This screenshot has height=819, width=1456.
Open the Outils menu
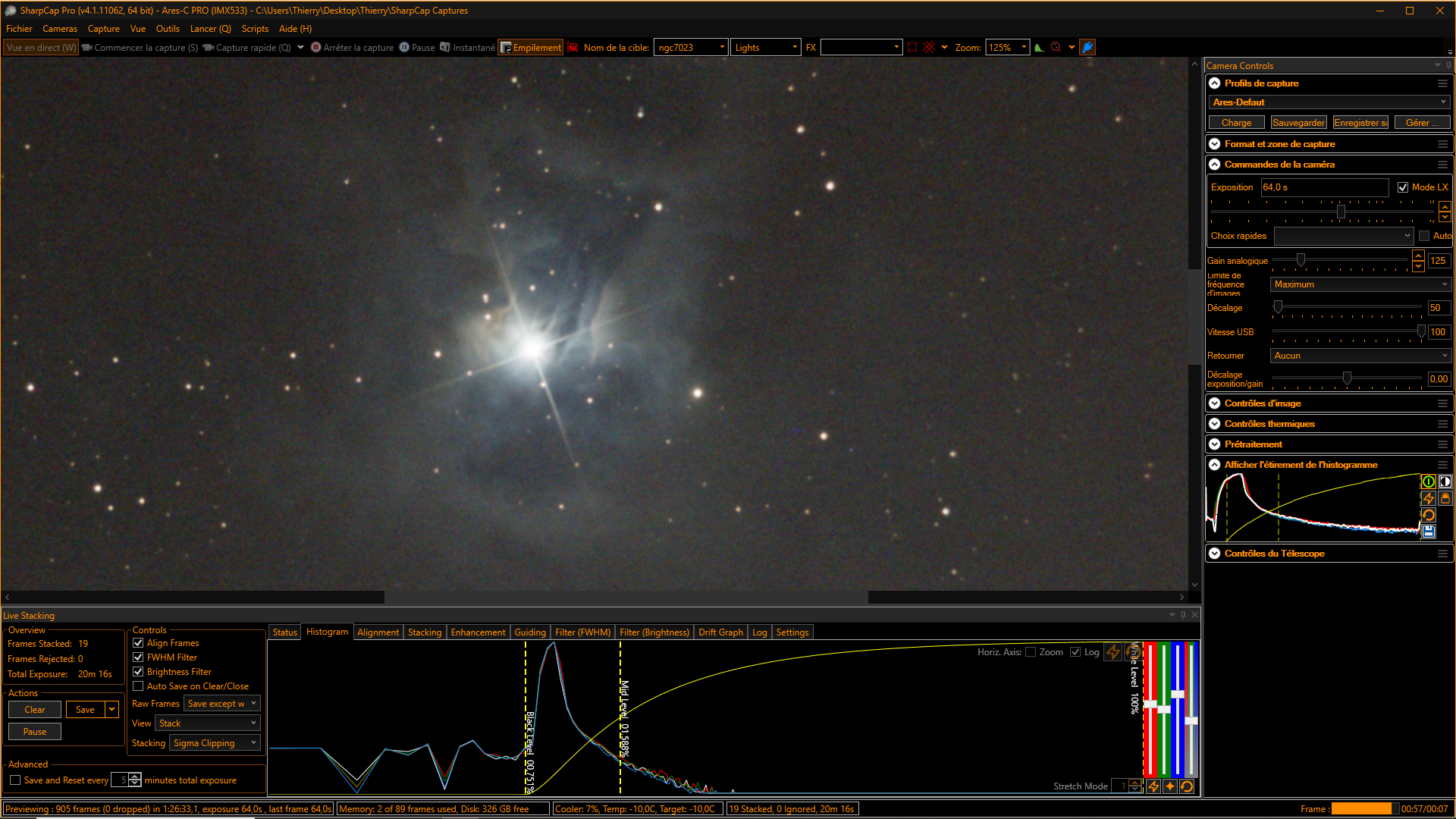pyautogui.click(x=168, y=29)
